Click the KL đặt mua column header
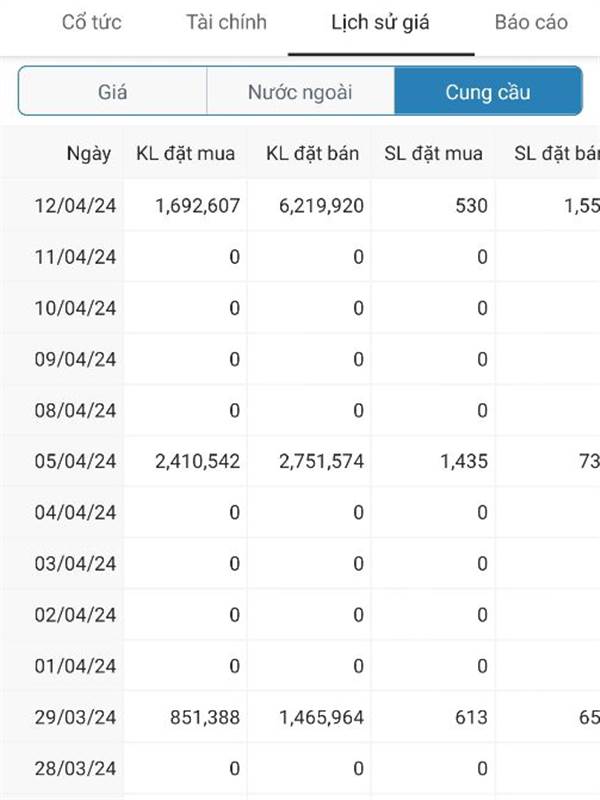Screen dimensions: 600x800 tap(186, 154)
